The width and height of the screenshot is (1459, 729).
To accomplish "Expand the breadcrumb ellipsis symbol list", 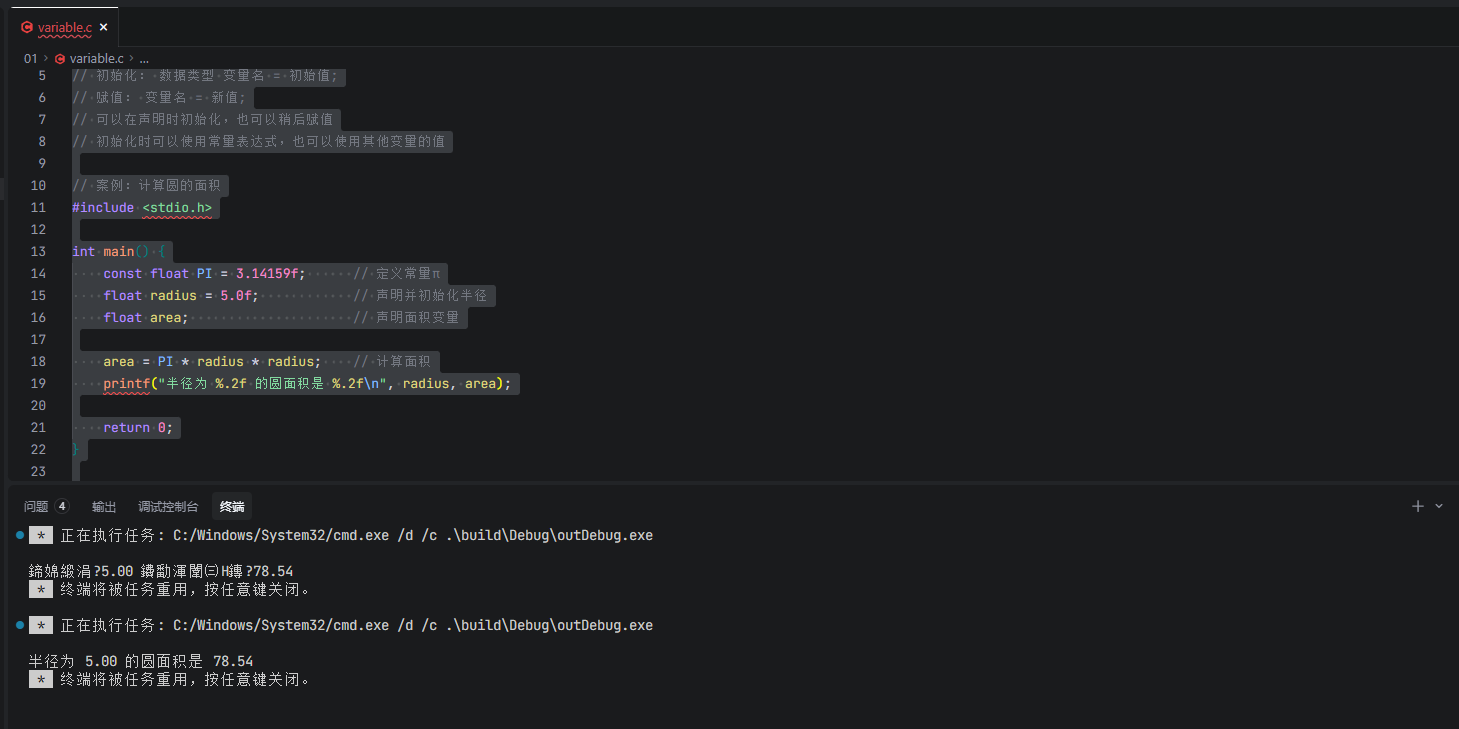I will point(144,59).
